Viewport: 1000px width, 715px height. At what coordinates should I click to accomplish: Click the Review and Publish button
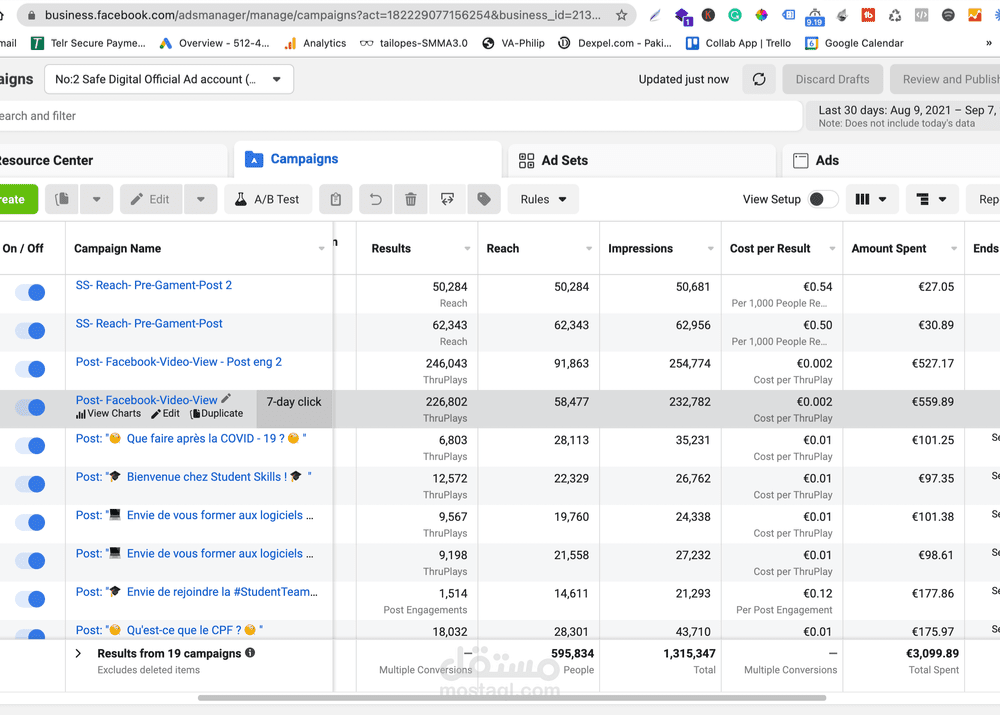[945, 79]
